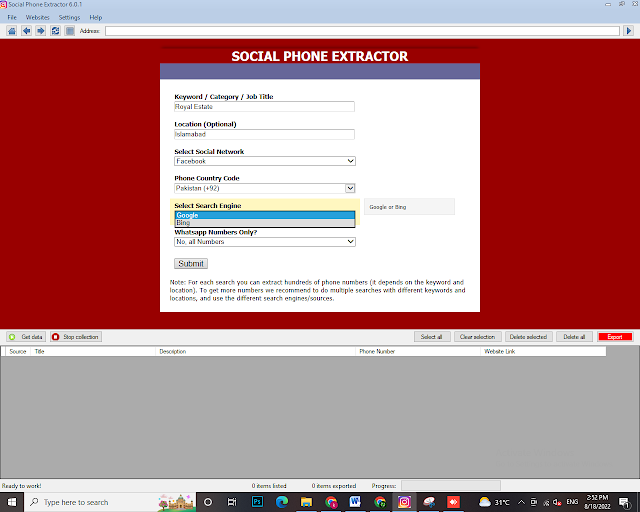Open the Settings menu
Image resolution: width=640 pixels, height=512 pixels.
pos(69,18)
